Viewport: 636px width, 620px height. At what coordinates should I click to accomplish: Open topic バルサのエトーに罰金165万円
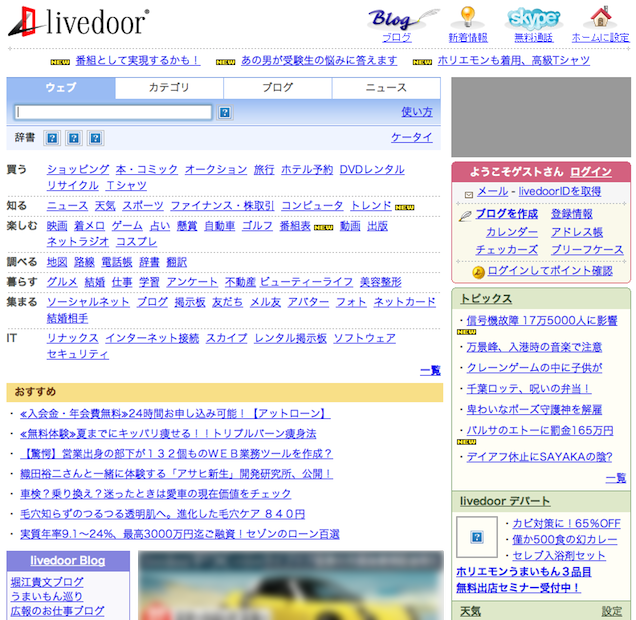540,430
